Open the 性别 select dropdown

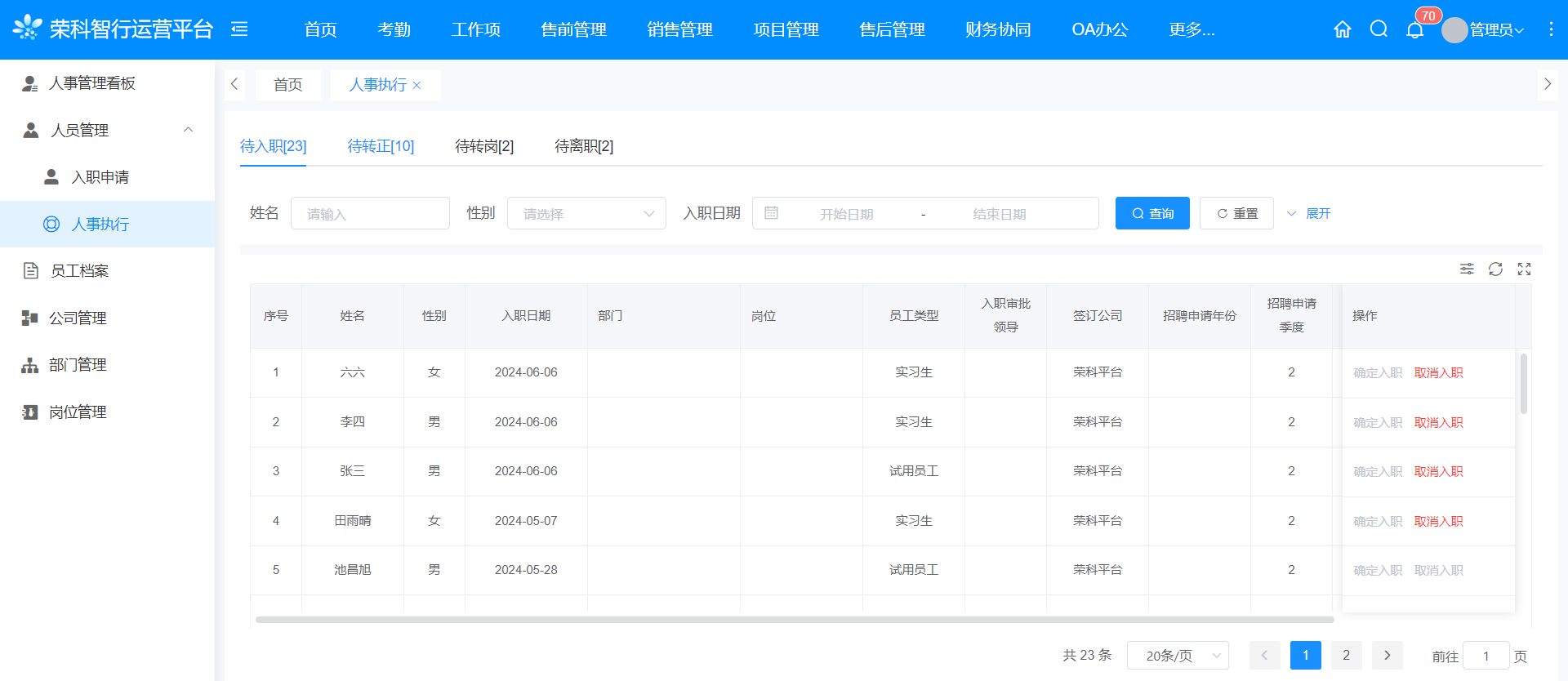(586, 214)
